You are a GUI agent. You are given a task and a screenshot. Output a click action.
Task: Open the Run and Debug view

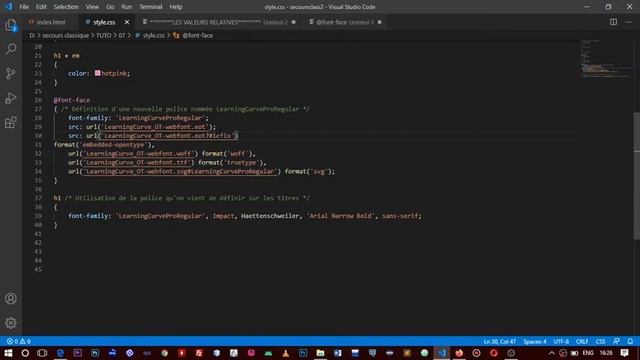click(11, 98)
